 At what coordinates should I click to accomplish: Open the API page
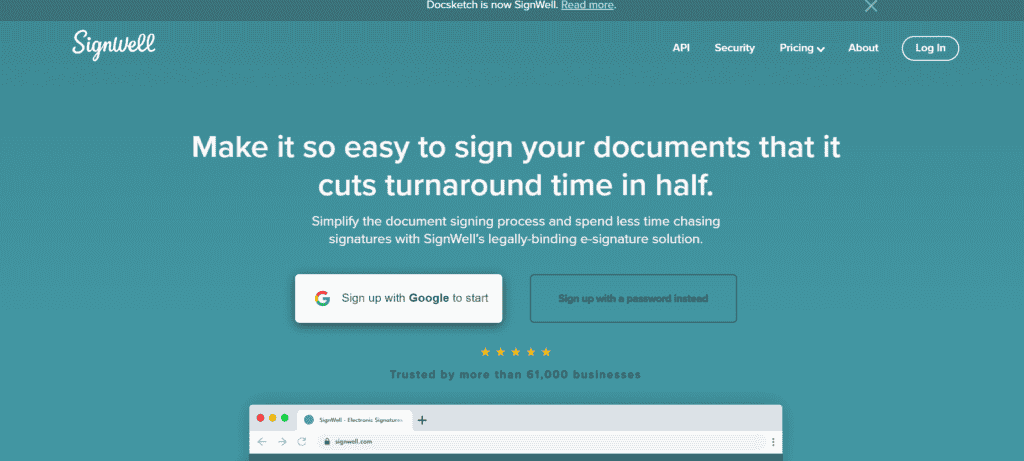[681, 48]
